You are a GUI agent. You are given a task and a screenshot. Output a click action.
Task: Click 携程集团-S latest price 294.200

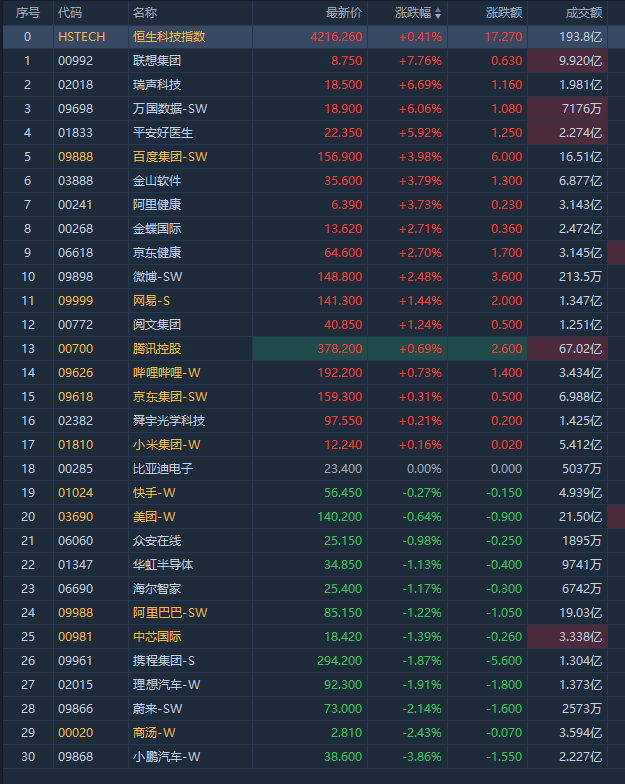(338, 660)
